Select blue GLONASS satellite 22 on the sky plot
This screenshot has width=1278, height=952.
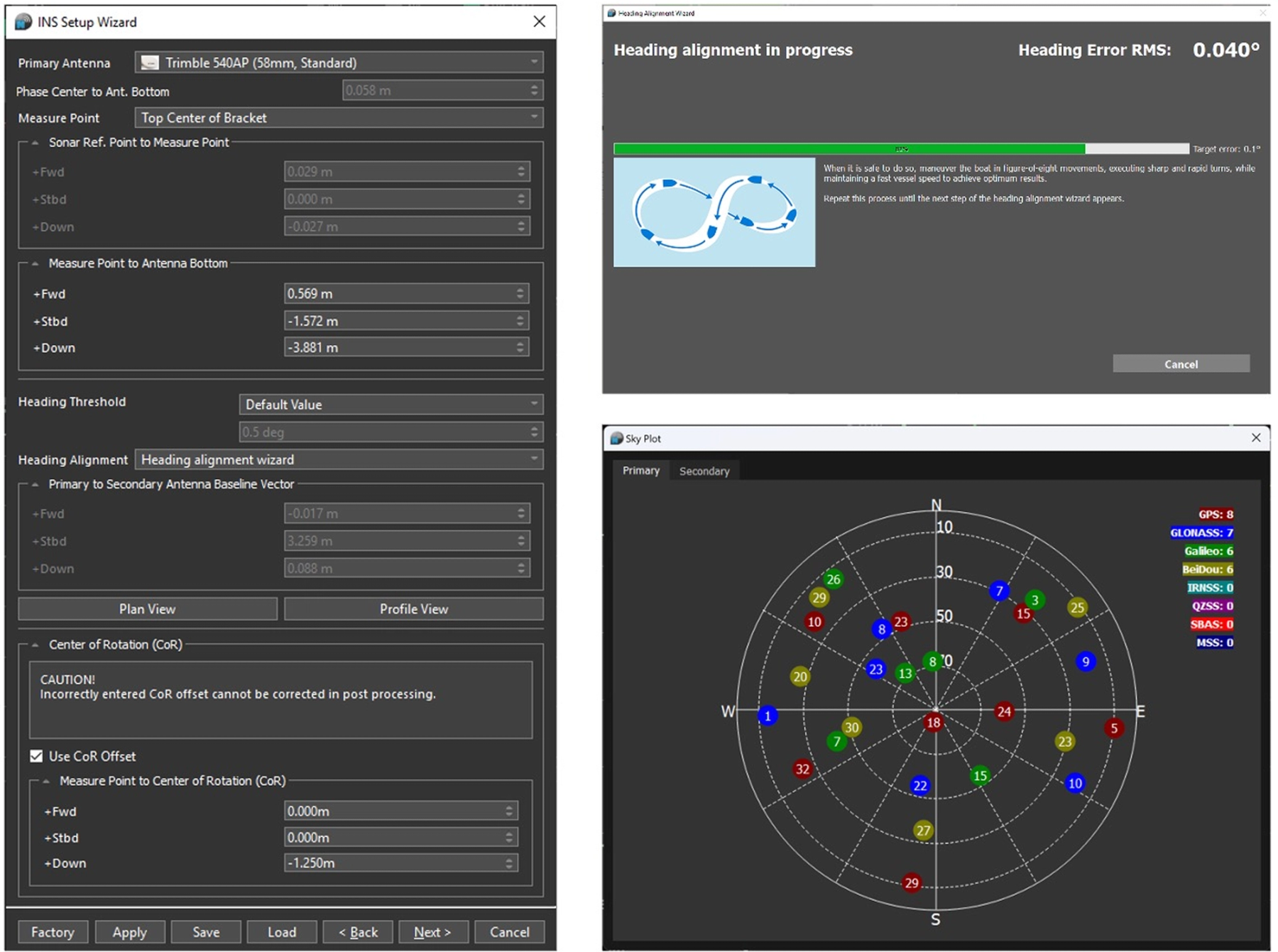click(x=920, y=785)
